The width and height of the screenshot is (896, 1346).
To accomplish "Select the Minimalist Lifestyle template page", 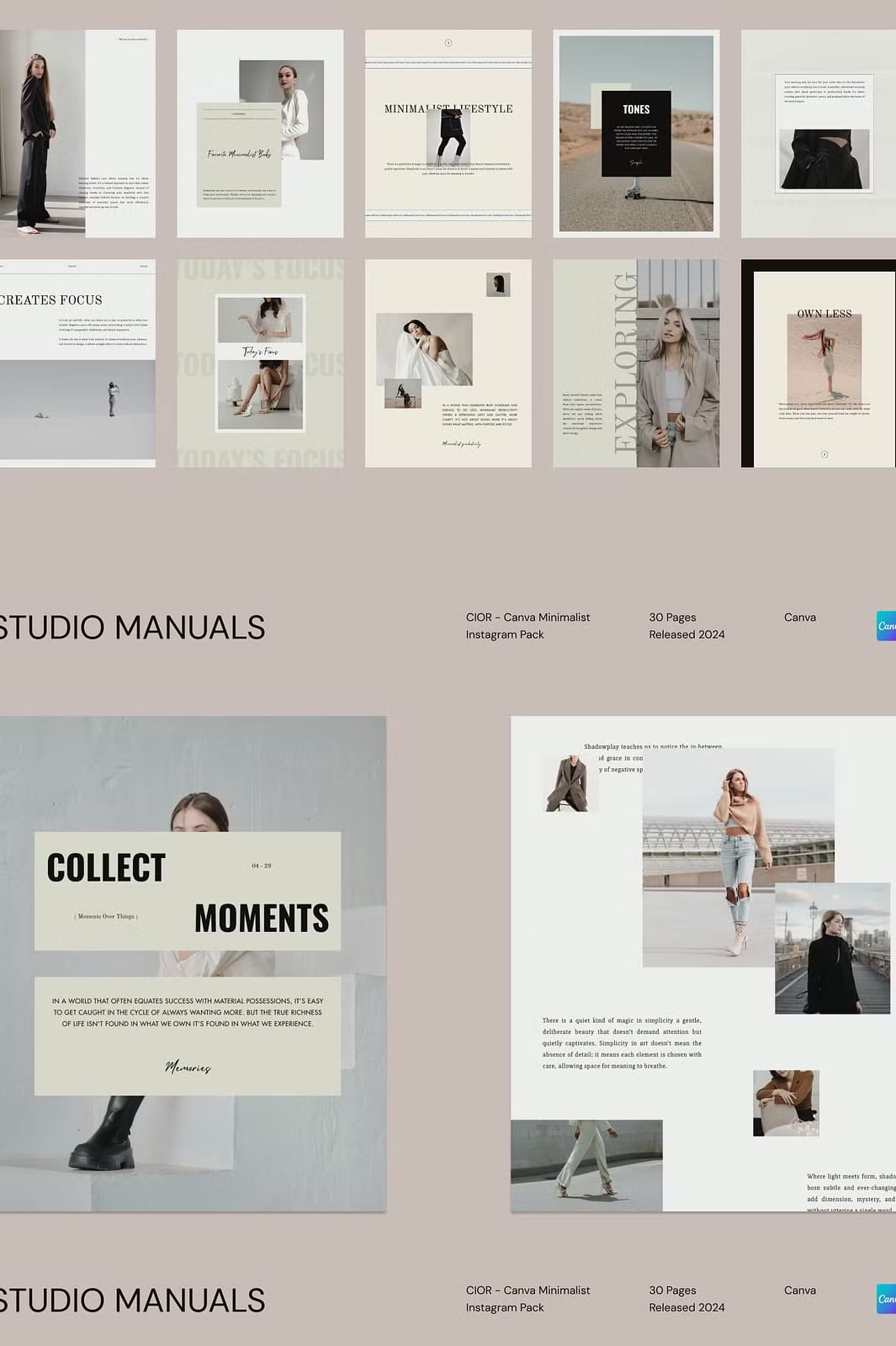I will pos(448,134).
